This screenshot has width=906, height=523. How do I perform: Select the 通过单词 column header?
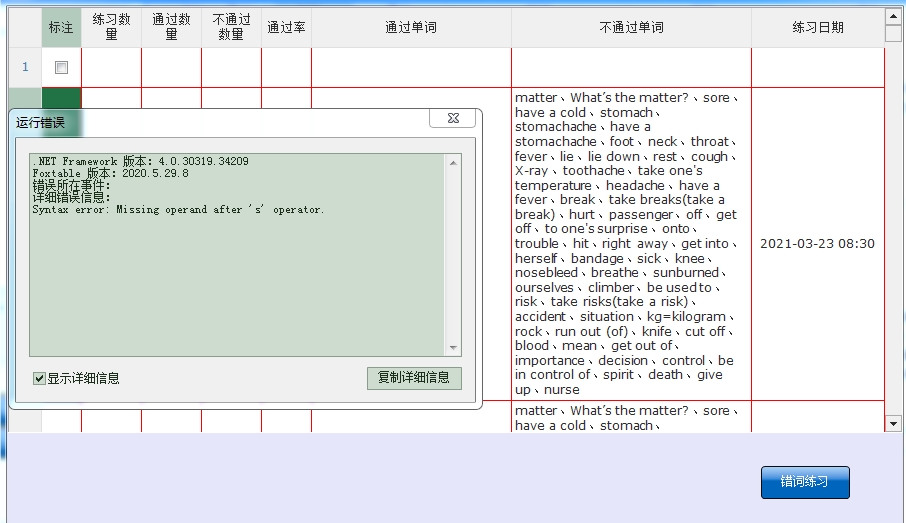pos(411,27)
